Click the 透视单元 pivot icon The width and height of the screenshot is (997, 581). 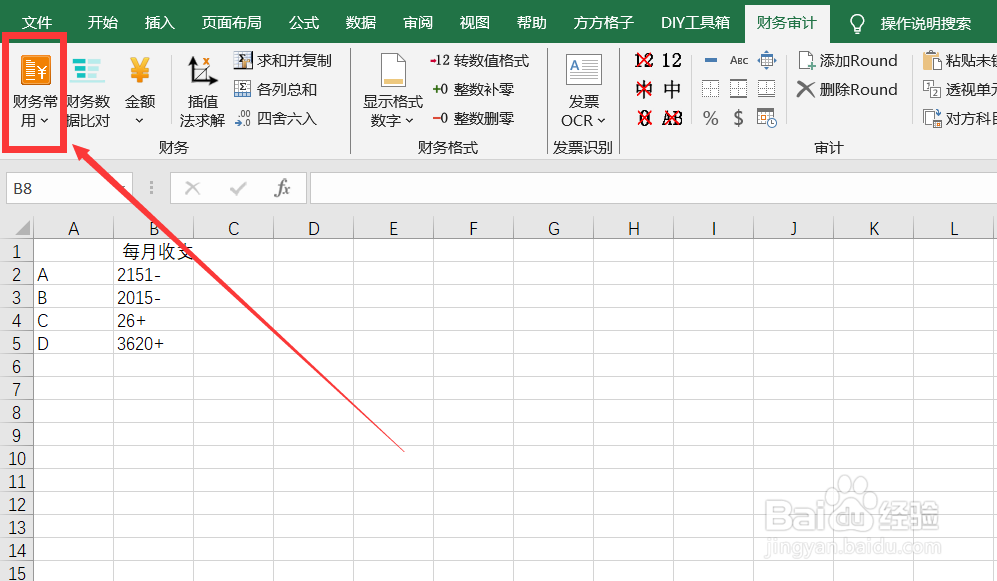point(932,89)
